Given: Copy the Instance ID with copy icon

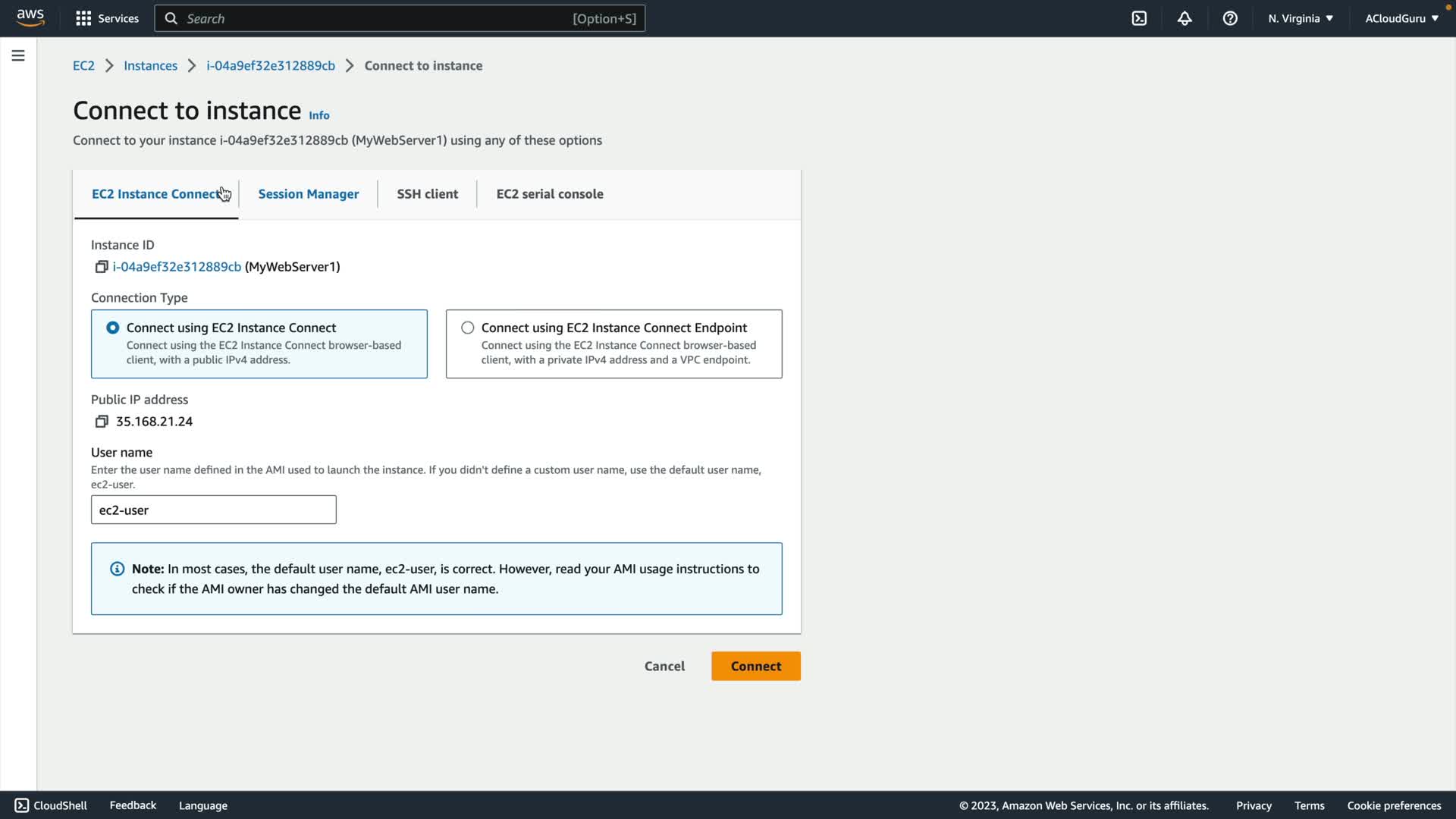Looking at the screenshot, I should (102, 267).
